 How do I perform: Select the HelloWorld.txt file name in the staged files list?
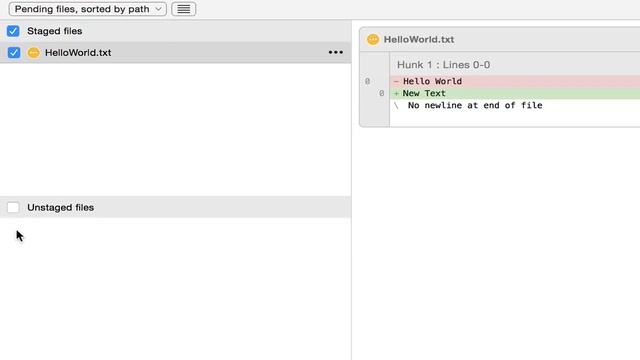pyautogui.click(x=78, y=53)
